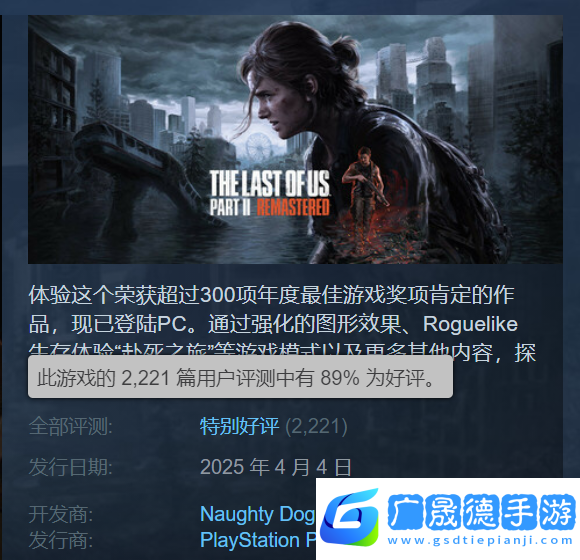Click the 广晟德手游 watermark text
The width and height of the screenshot is (580, 560).
tap(482, 512)
